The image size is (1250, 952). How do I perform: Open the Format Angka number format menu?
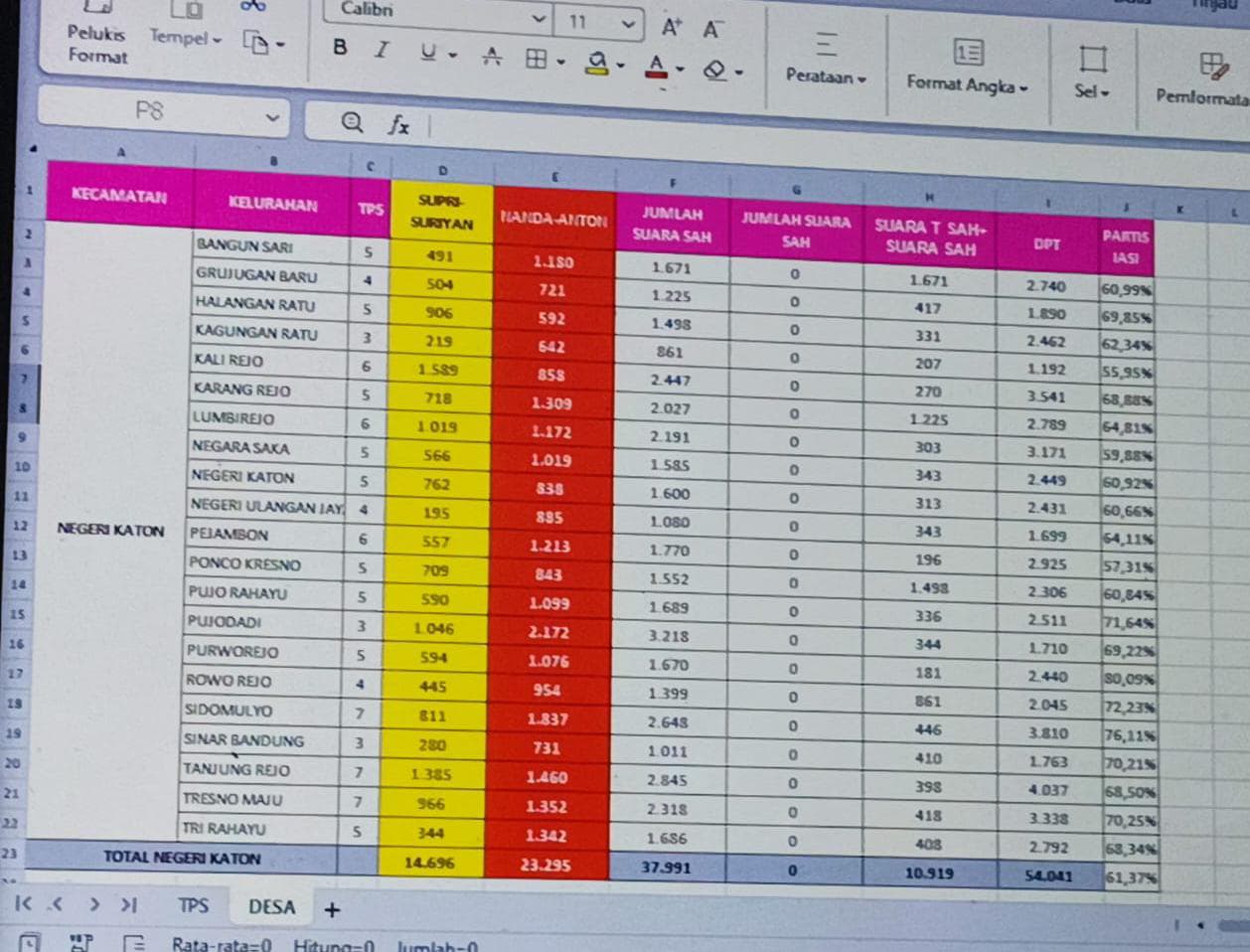click(967, 68)
